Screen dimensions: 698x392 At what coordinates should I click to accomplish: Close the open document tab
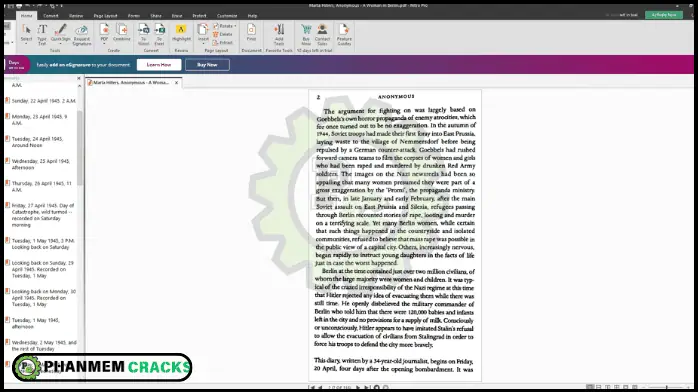click(x=177, y=83)
